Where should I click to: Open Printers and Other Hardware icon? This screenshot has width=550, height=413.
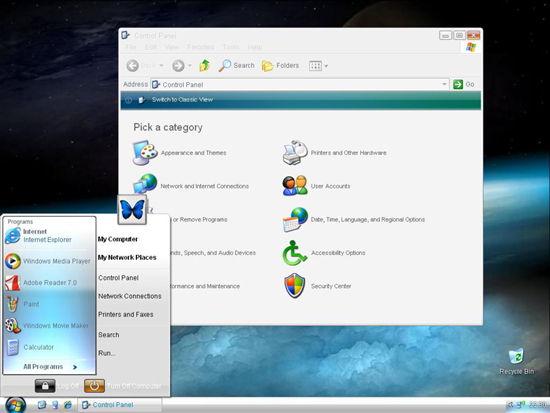[x=295, y=153]
